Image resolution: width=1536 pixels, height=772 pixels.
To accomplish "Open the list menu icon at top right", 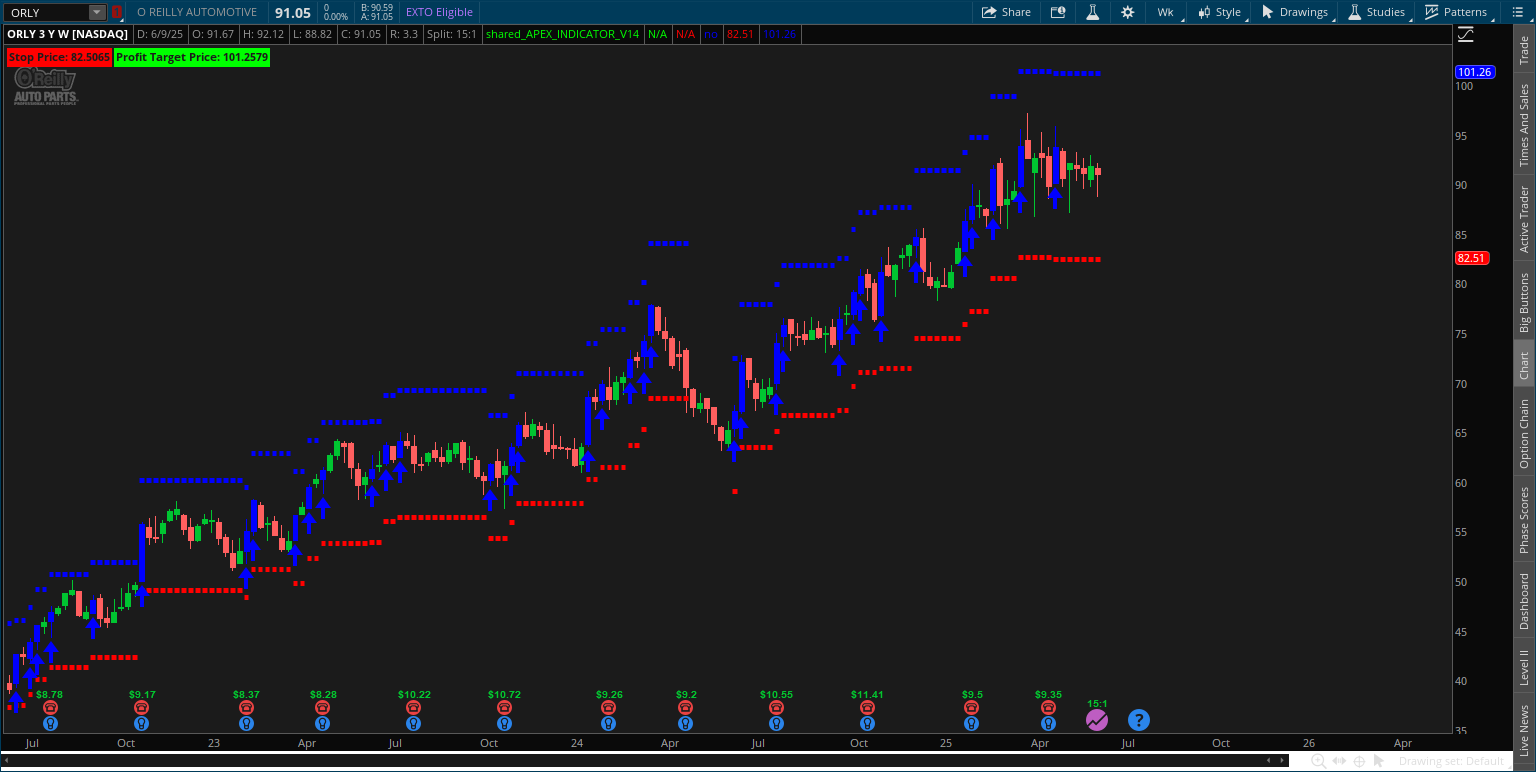I will click(x=1518, y=12).
